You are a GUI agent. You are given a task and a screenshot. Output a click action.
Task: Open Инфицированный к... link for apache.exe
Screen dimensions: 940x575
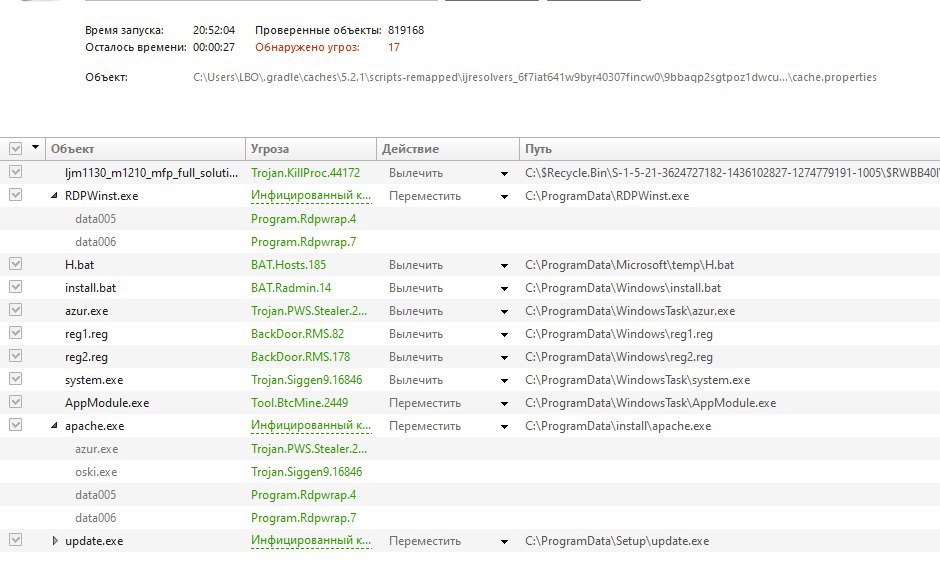311,426
